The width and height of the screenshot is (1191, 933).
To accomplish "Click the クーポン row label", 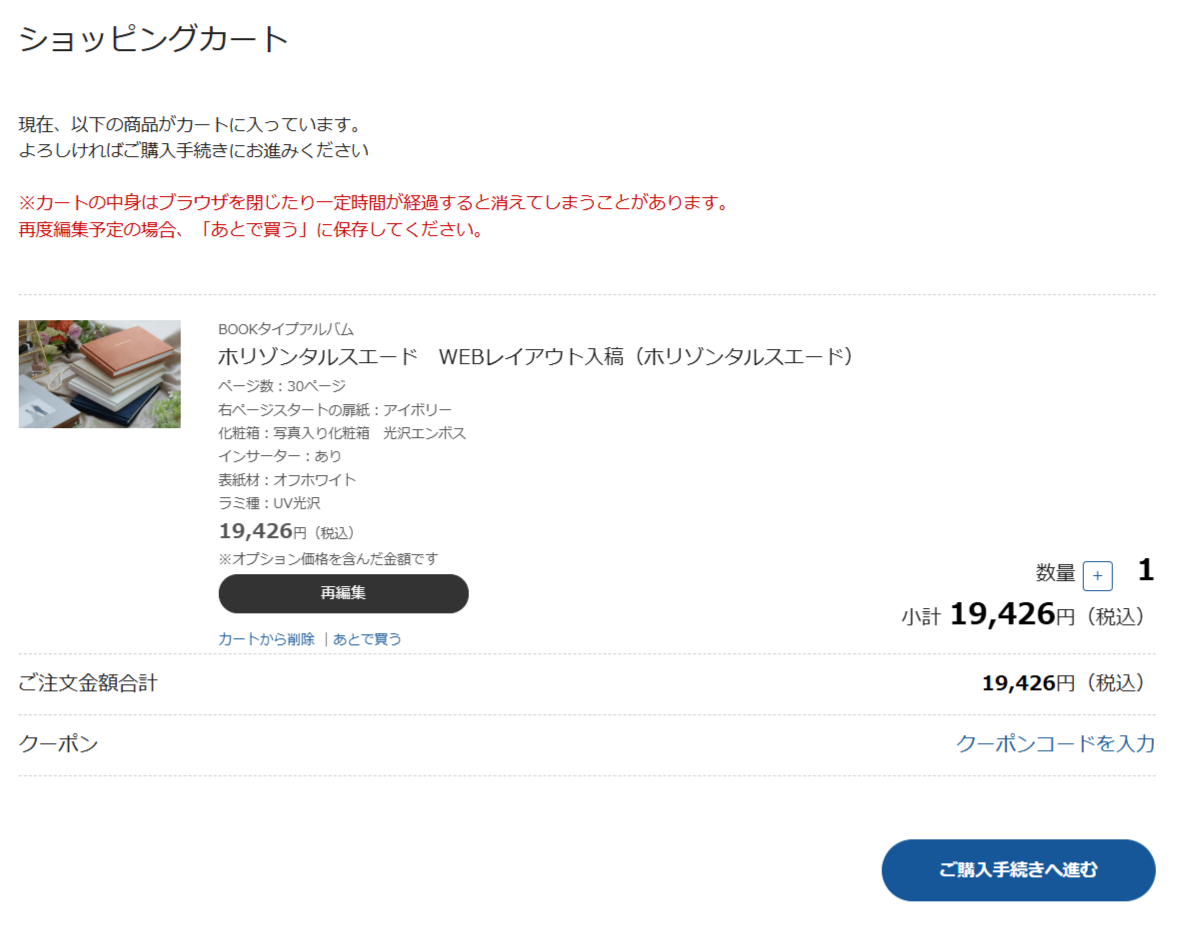I will coord(58,744).
